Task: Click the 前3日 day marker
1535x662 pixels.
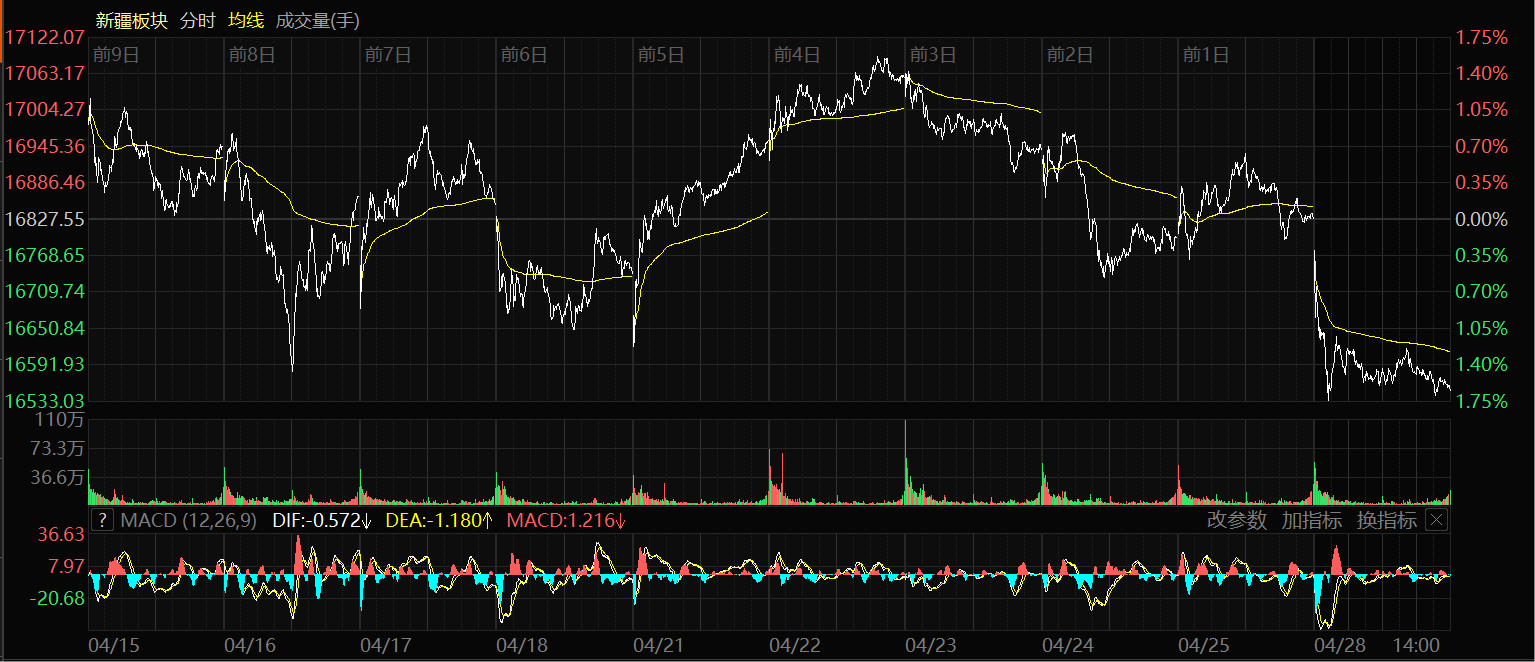Action: (x=933, y=54)
